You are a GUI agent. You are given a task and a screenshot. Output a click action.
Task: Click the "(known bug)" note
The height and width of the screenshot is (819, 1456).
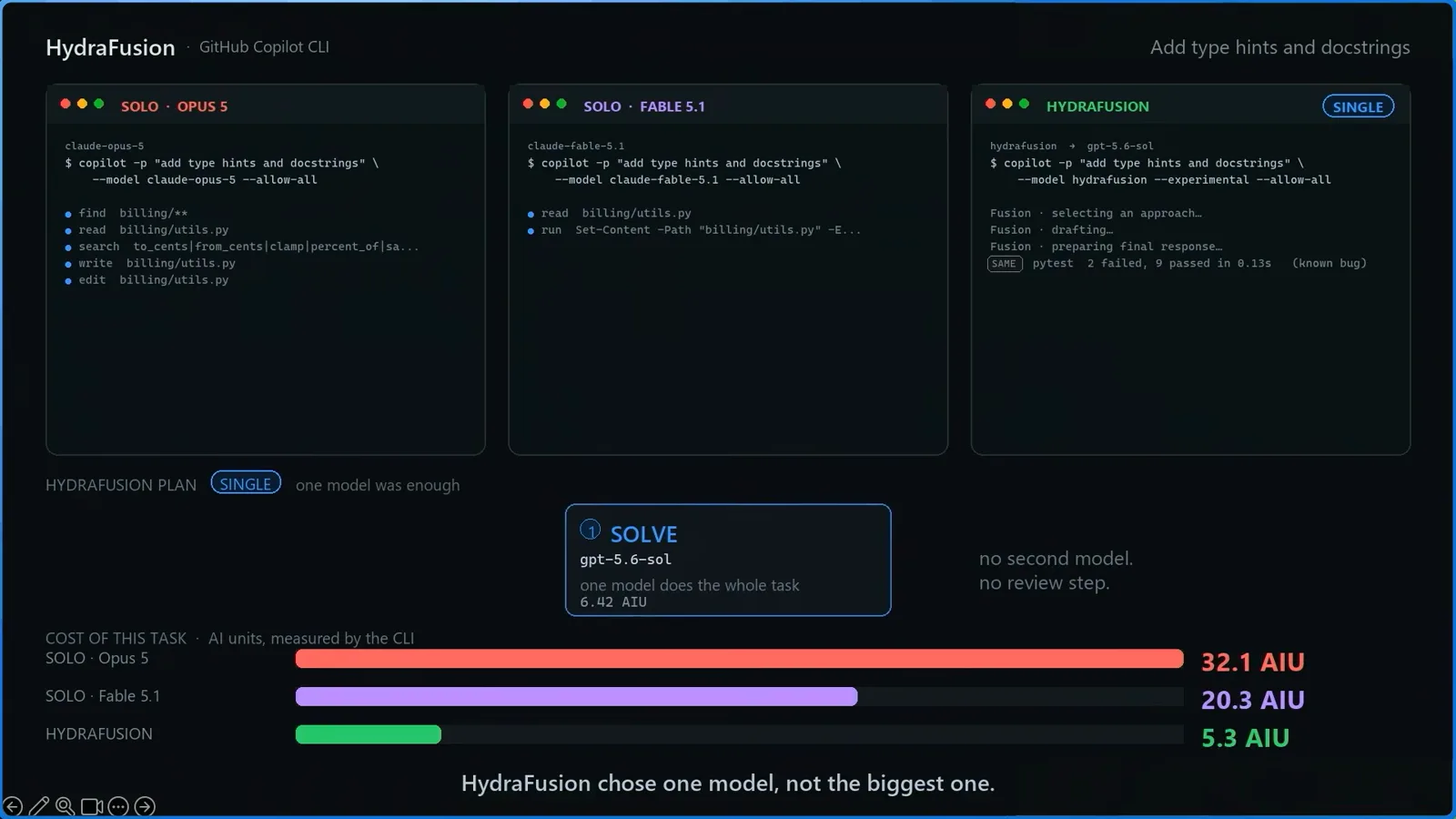point(1330,263)
